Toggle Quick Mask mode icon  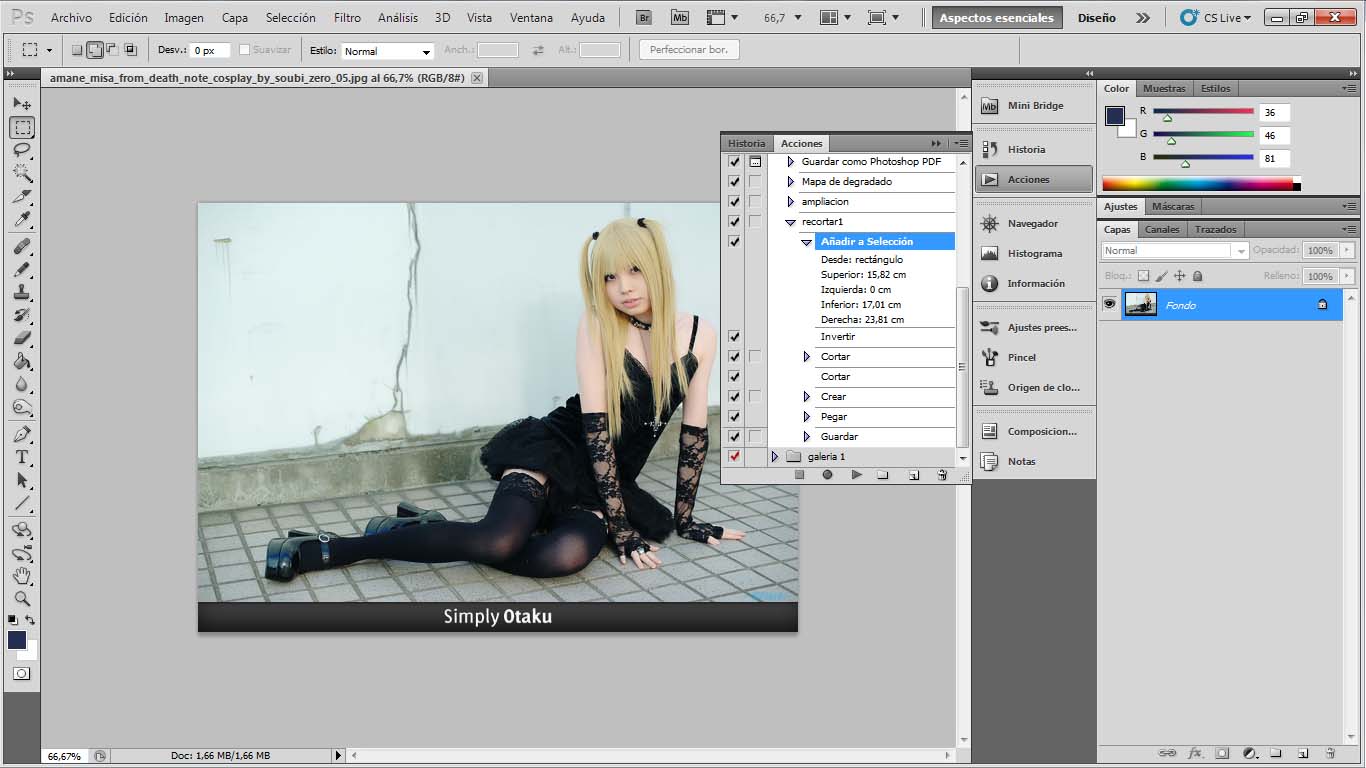[22, 674]
